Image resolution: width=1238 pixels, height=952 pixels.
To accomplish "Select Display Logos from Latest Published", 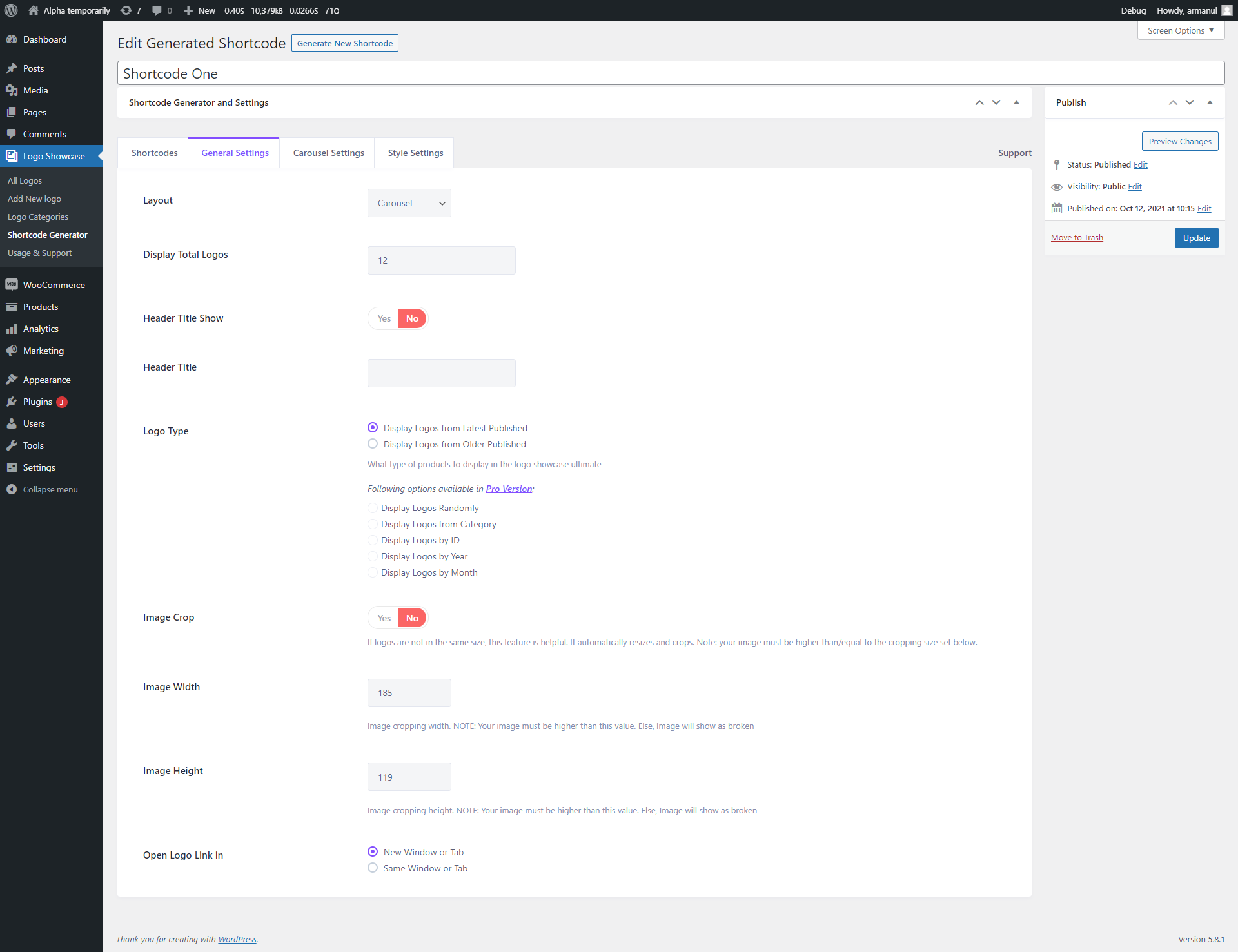I will [373, 427].
